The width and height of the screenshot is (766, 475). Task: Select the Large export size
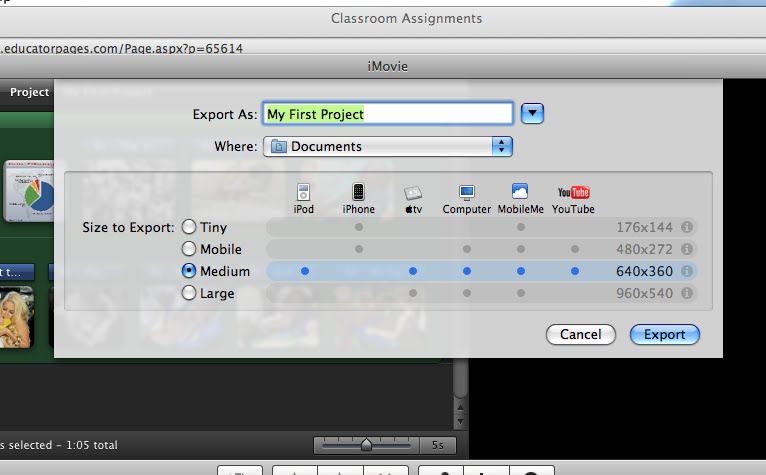tap(189, 293)
